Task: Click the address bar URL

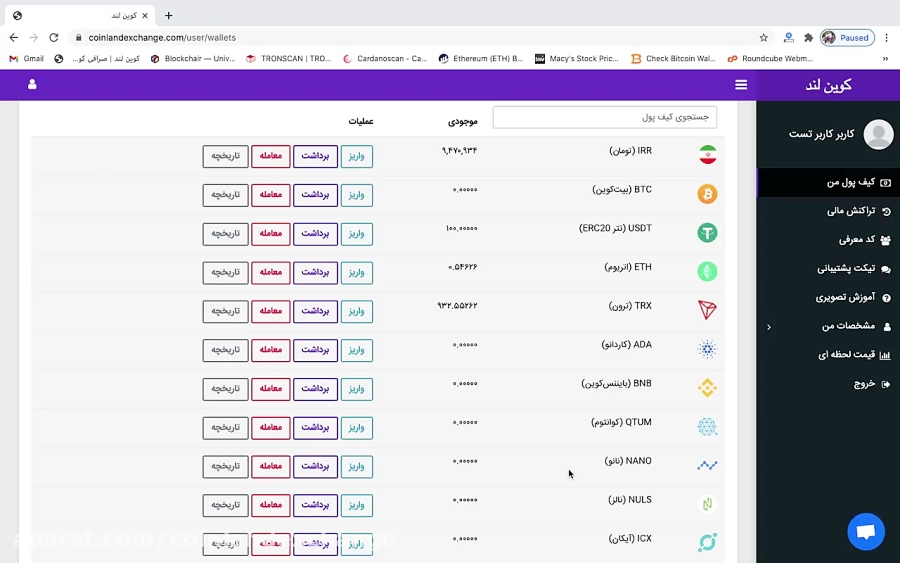Action: [x=162, y=37]
